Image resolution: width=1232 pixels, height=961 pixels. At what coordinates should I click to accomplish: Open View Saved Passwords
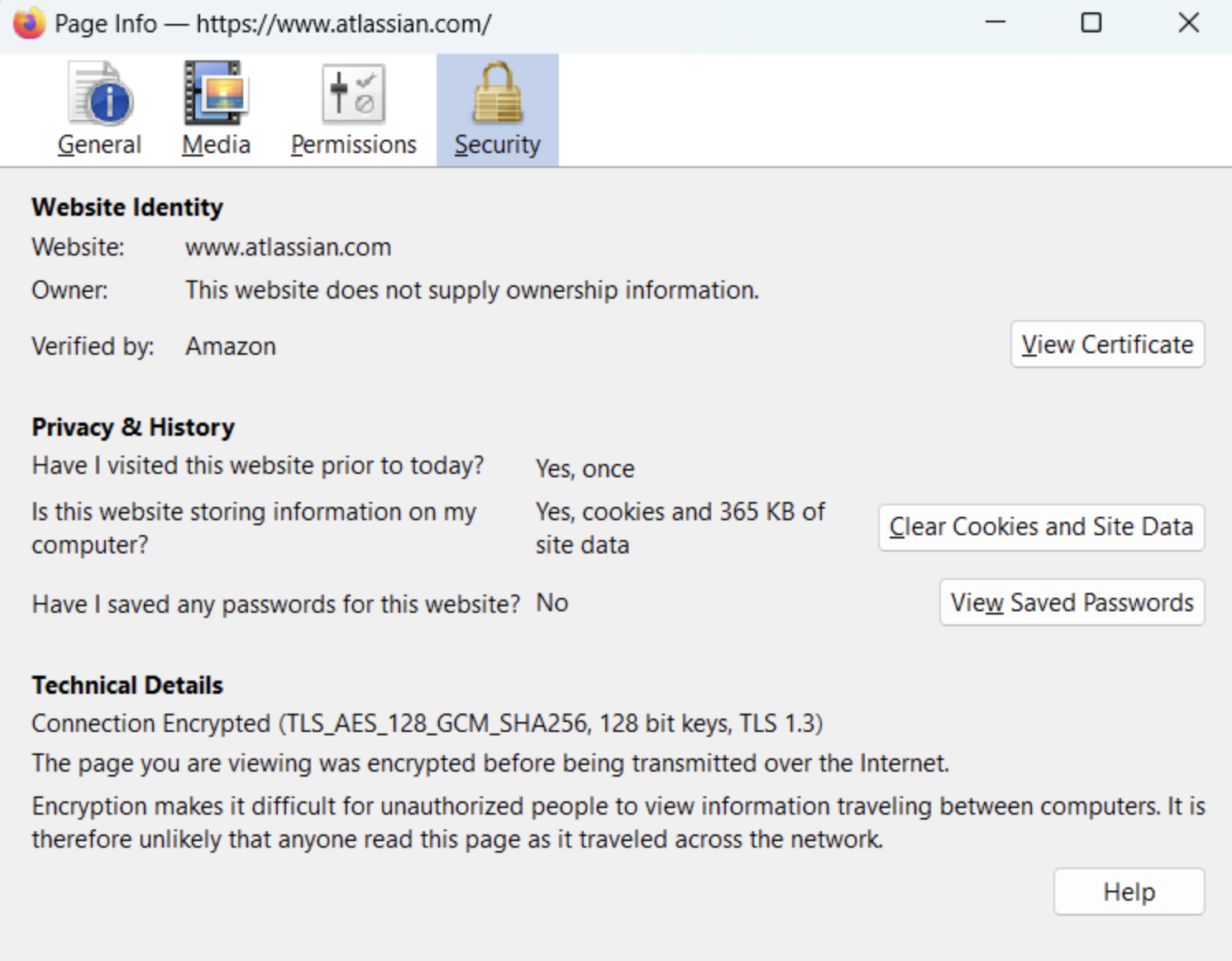(x=1072, y=602)
